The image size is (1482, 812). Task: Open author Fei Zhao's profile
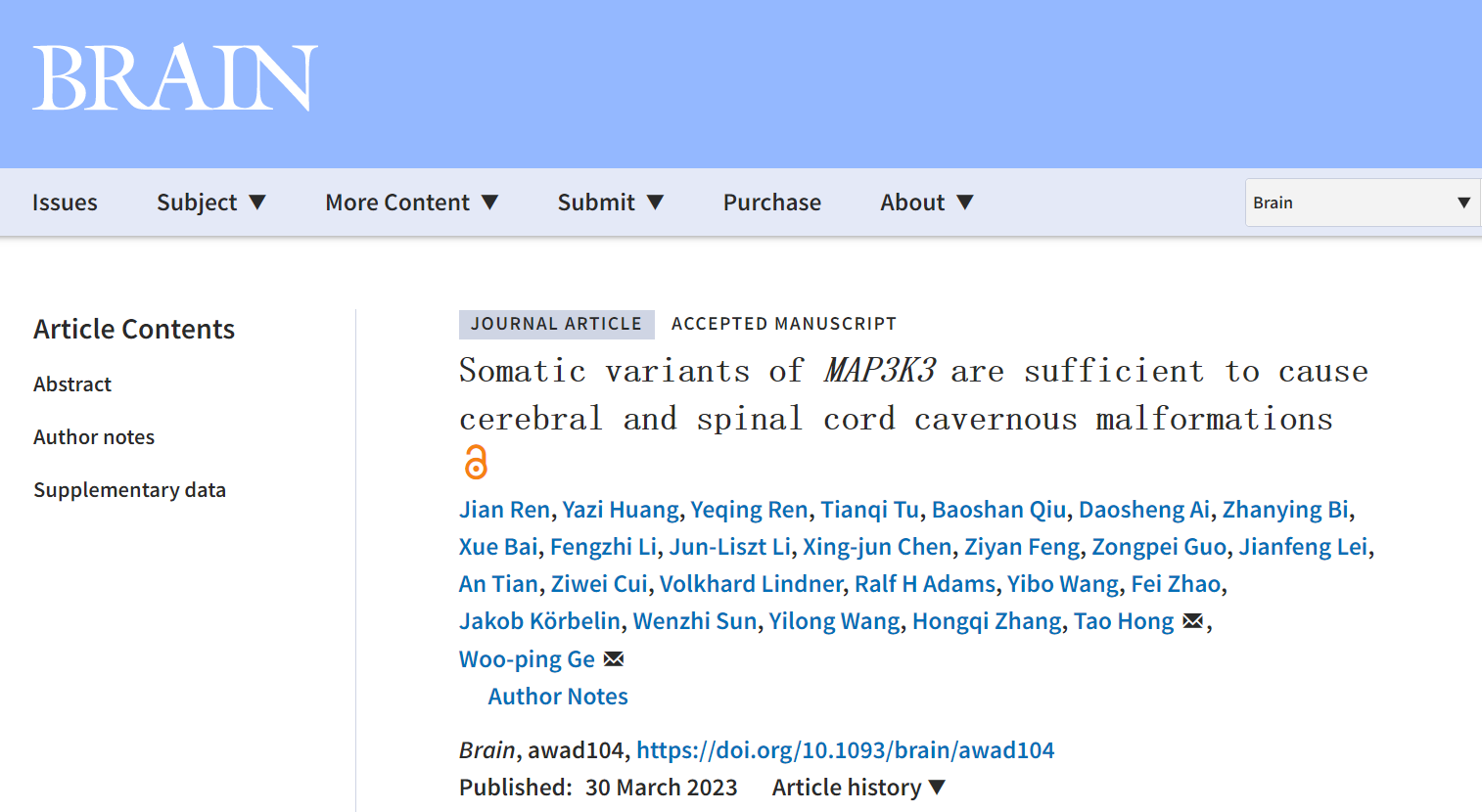click(x=1177, y=584)
